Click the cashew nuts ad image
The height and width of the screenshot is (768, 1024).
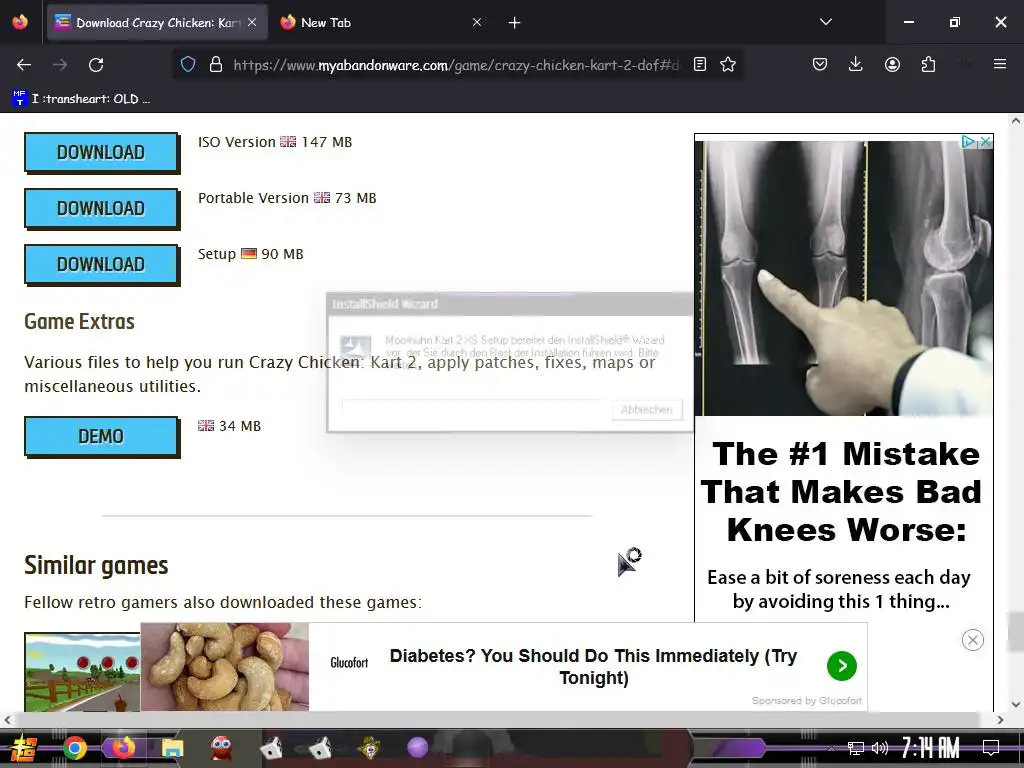[225, 667]
